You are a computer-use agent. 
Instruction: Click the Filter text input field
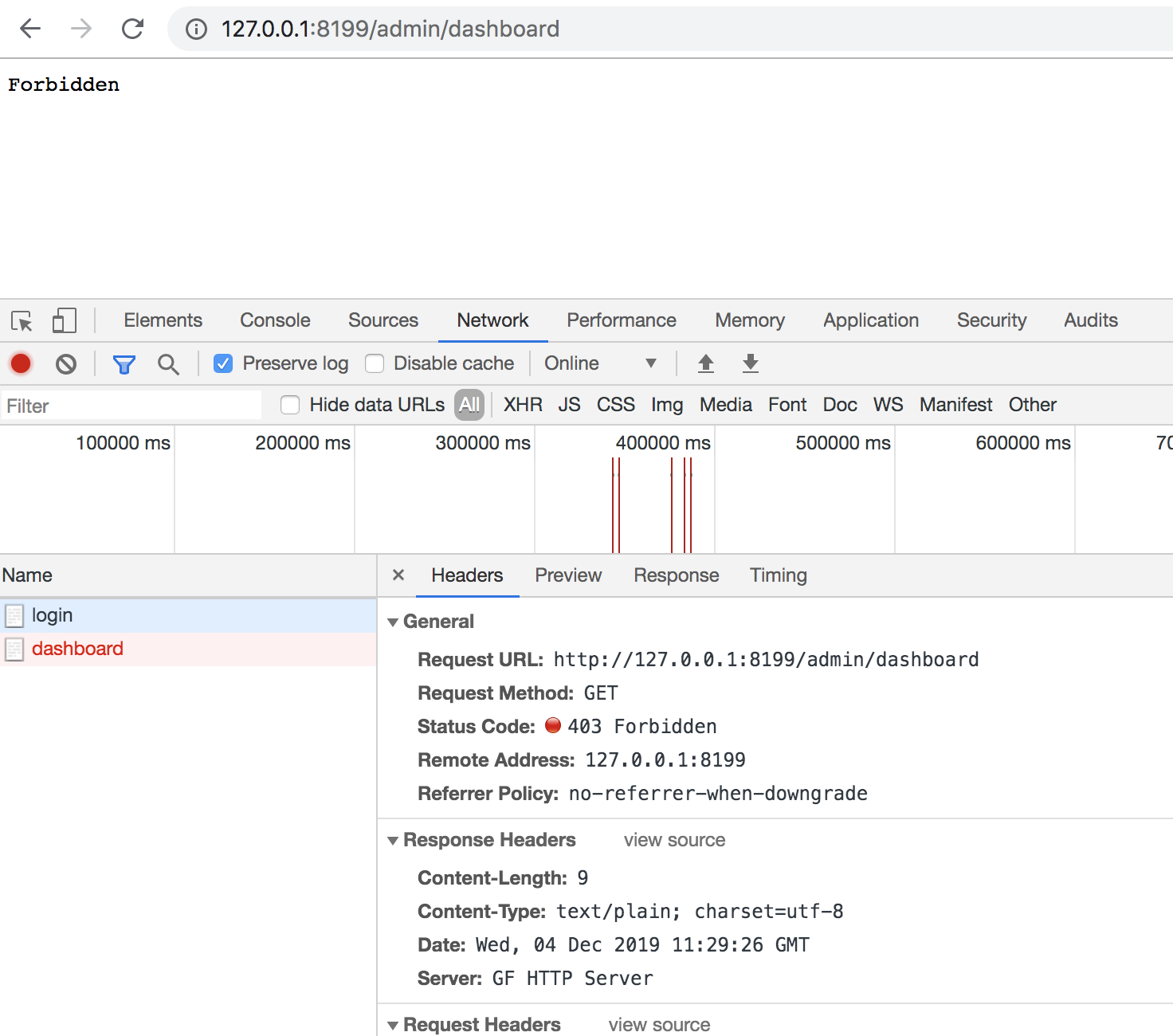tap(131, 406)
